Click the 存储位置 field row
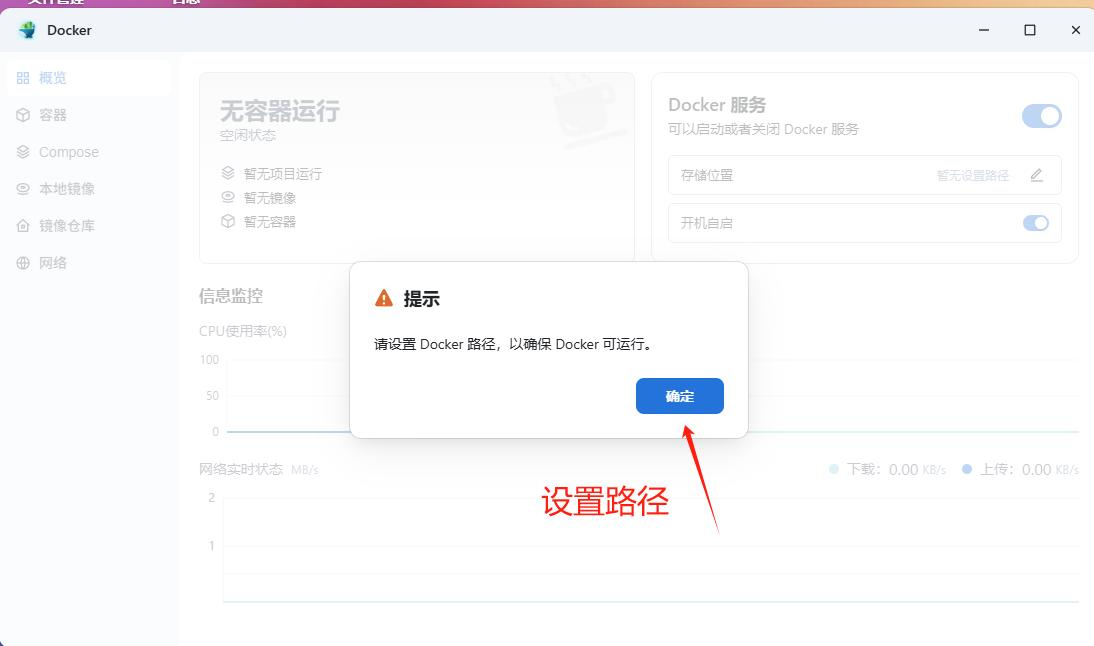The height and width of the screenshot is (646, 1094). [x=864, y=175]
